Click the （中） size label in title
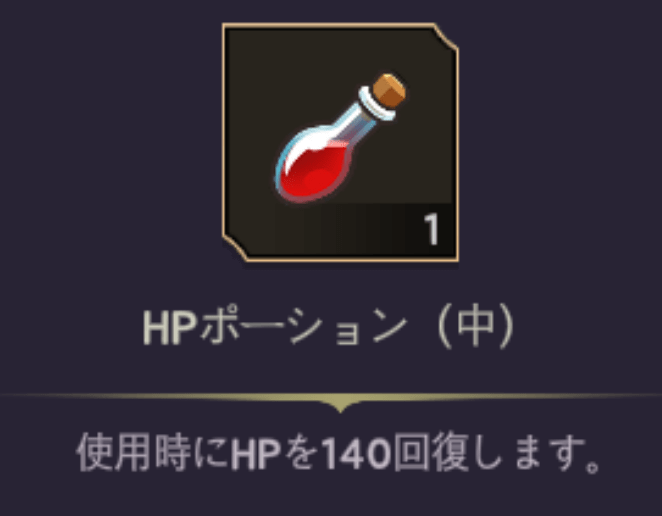Viewport: 662px width, 516px height. pos(476,326)
